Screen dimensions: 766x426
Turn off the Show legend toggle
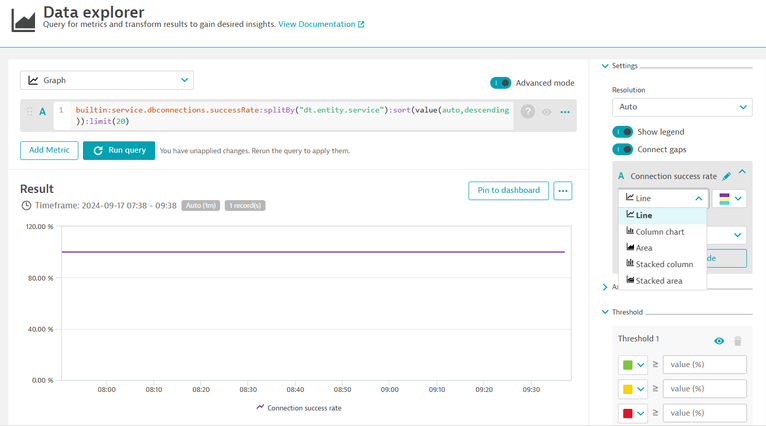[x=622, y=132]
